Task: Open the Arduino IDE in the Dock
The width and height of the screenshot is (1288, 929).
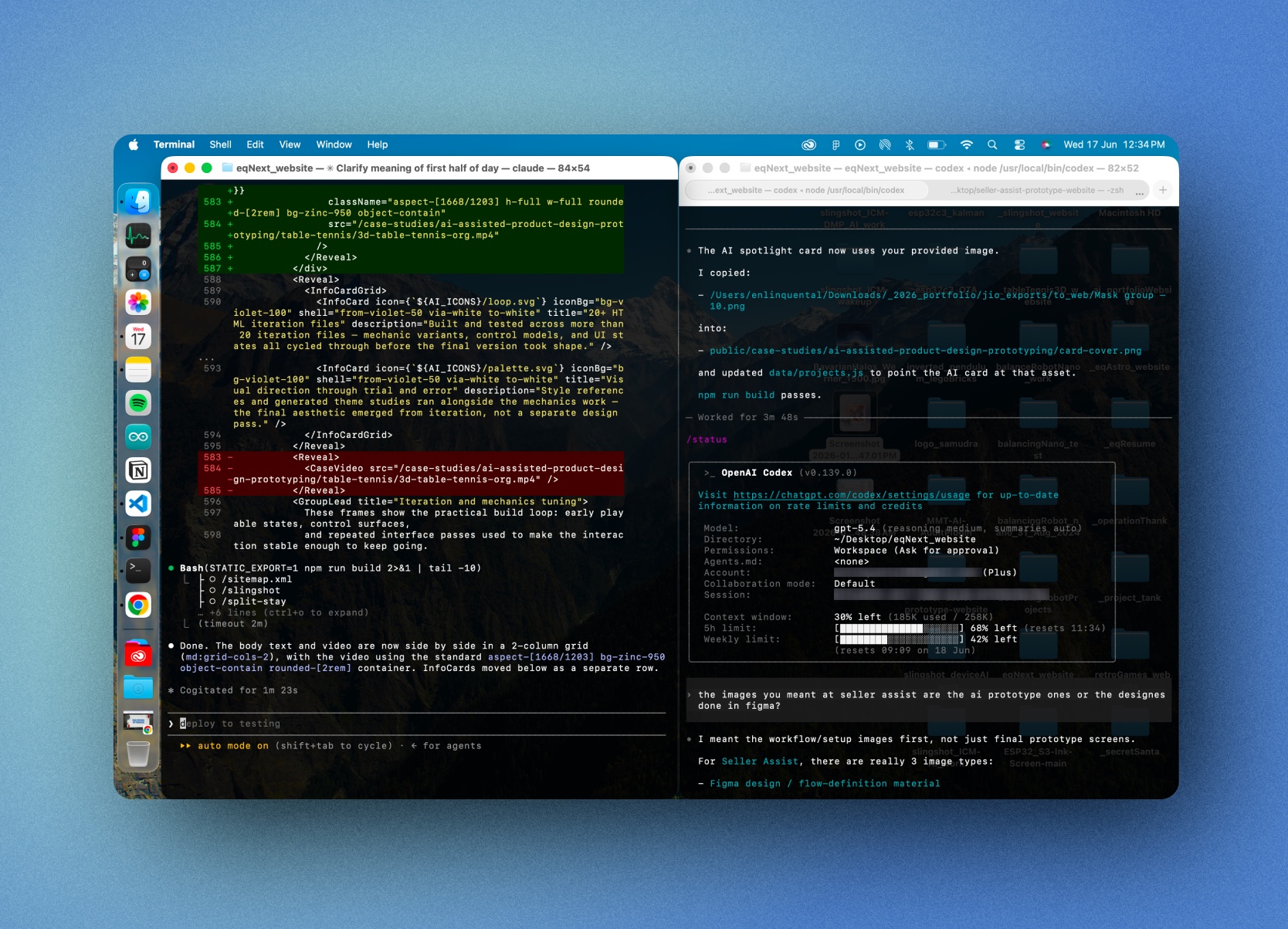Action: 138,437
